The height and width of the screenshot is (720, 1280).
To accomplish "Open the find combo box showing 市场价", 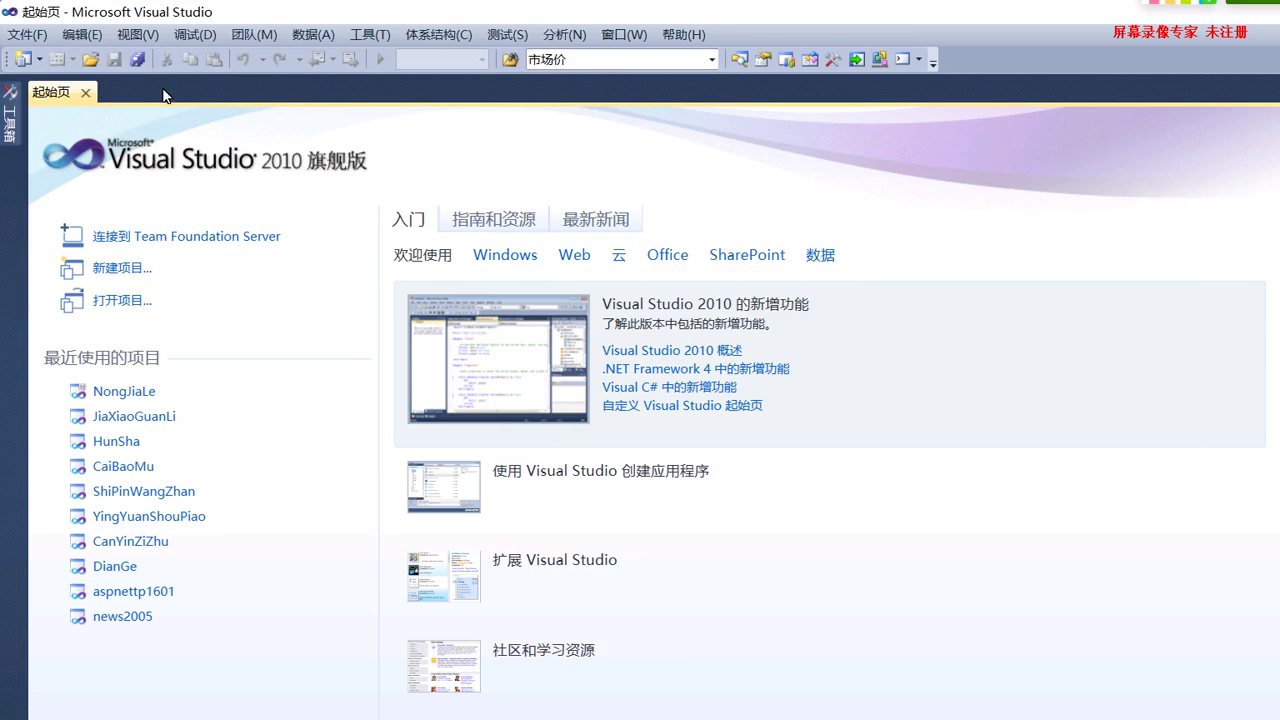I will pyautogui.click(x=622, y=60).
